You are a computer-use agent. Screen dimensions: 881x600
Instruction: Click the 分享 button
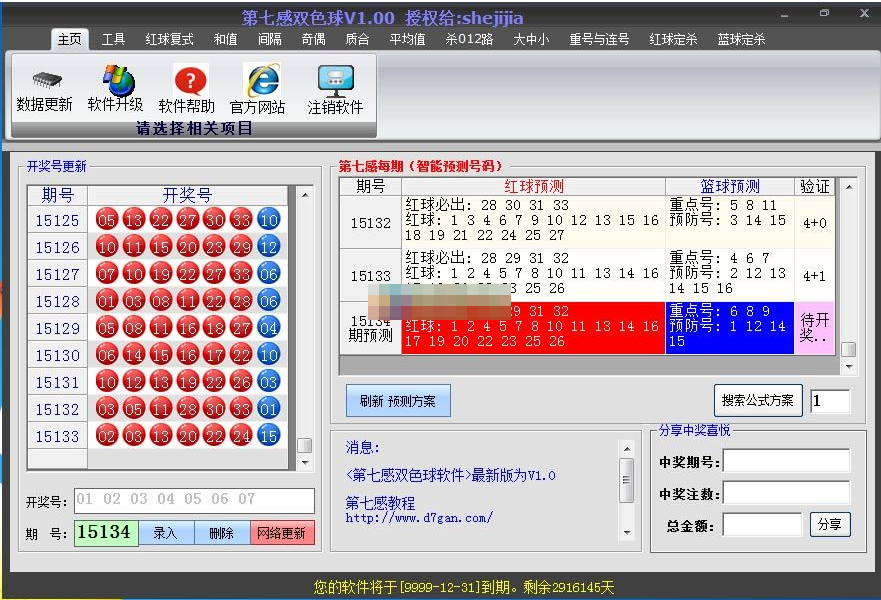point(830,524)
